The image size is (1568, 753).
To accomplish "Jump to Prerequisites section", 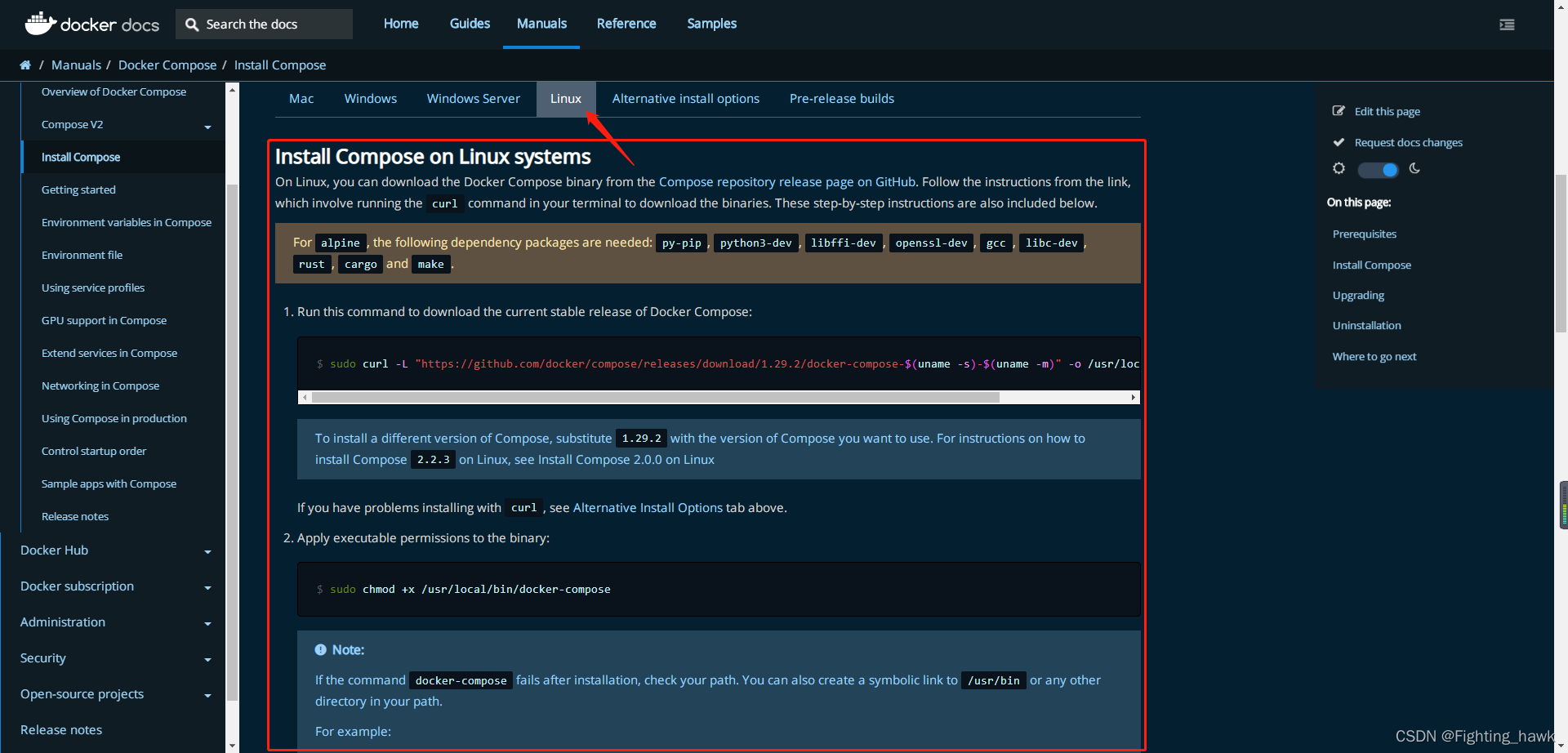I will [x=1365, y=234].
